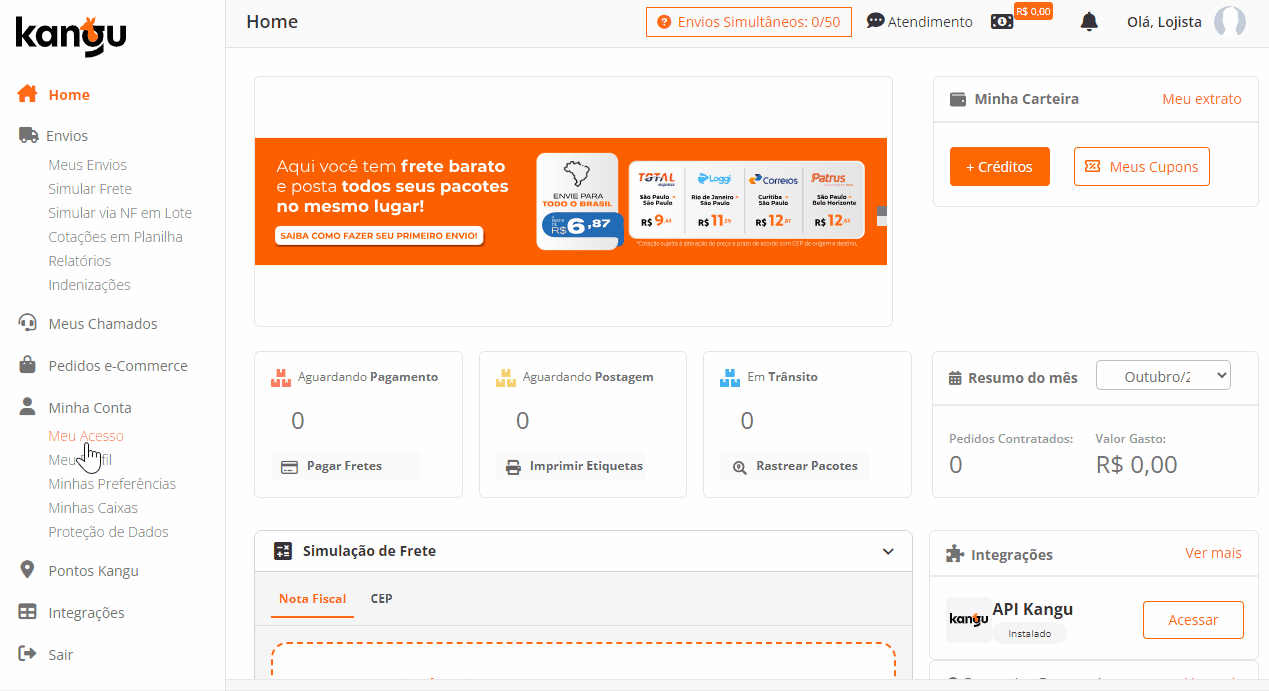Viewport: 1269px width, 691px height.
Task: Click the Sair menu label
Action: pyautogui.click(x=61, y=655)
